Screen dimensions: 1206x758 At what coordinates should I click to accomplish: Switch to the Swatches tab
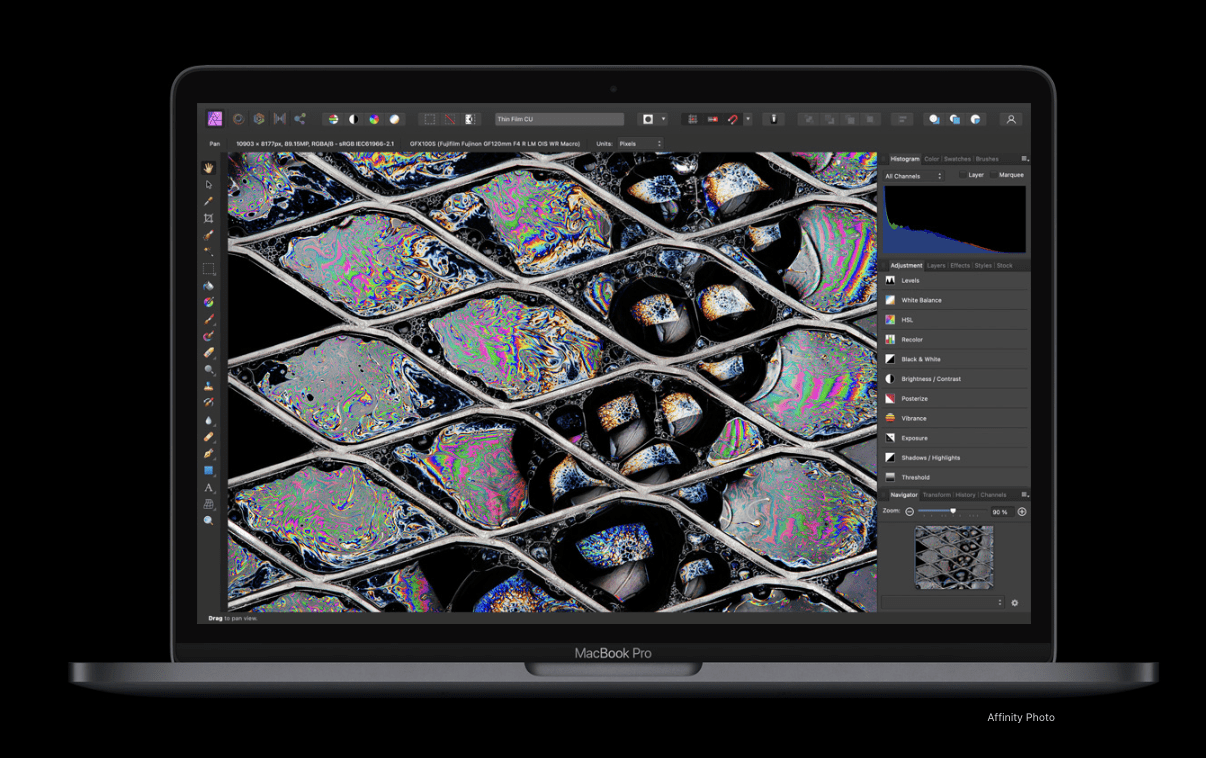pyautogui.click(x=957, y=159)
